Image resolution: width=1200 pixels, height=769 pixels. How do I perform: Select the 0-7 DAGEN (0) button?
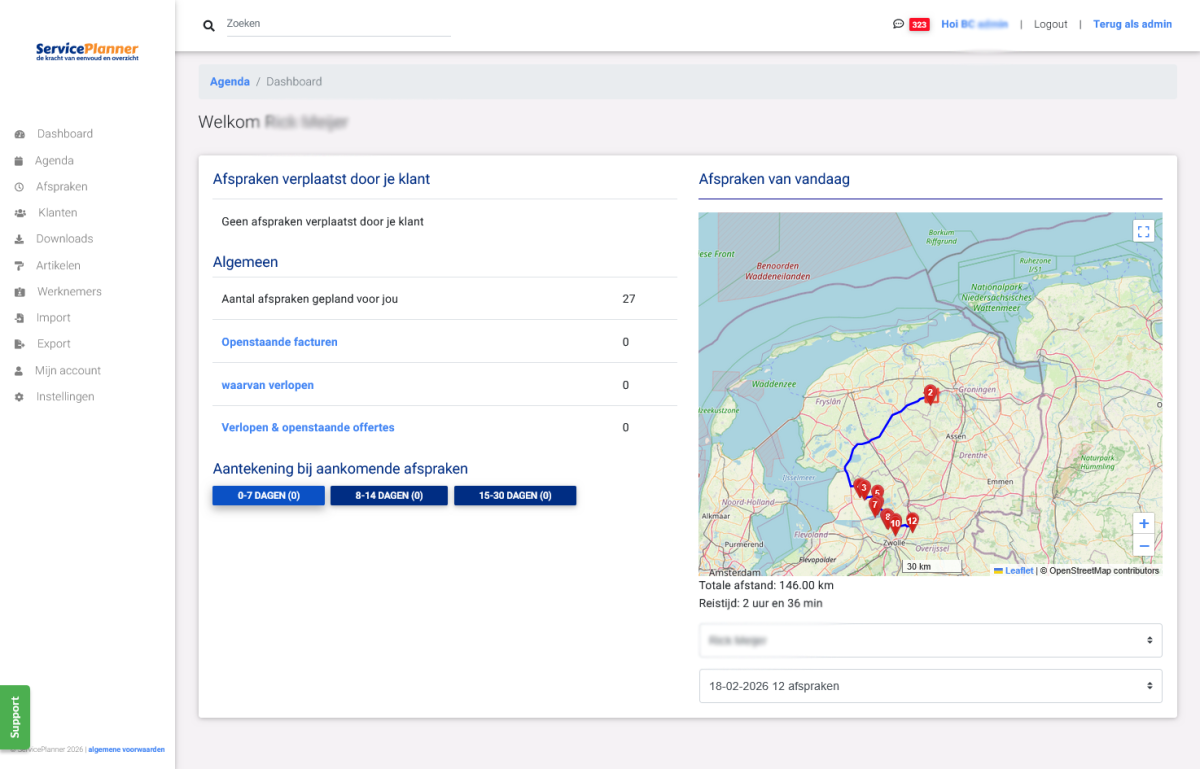click(x=268, y=495)
